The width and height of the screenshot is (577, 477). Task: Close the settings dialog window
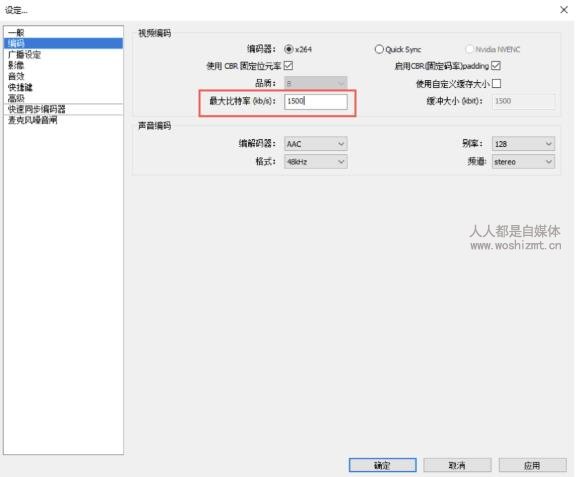(x=564, y=10)
